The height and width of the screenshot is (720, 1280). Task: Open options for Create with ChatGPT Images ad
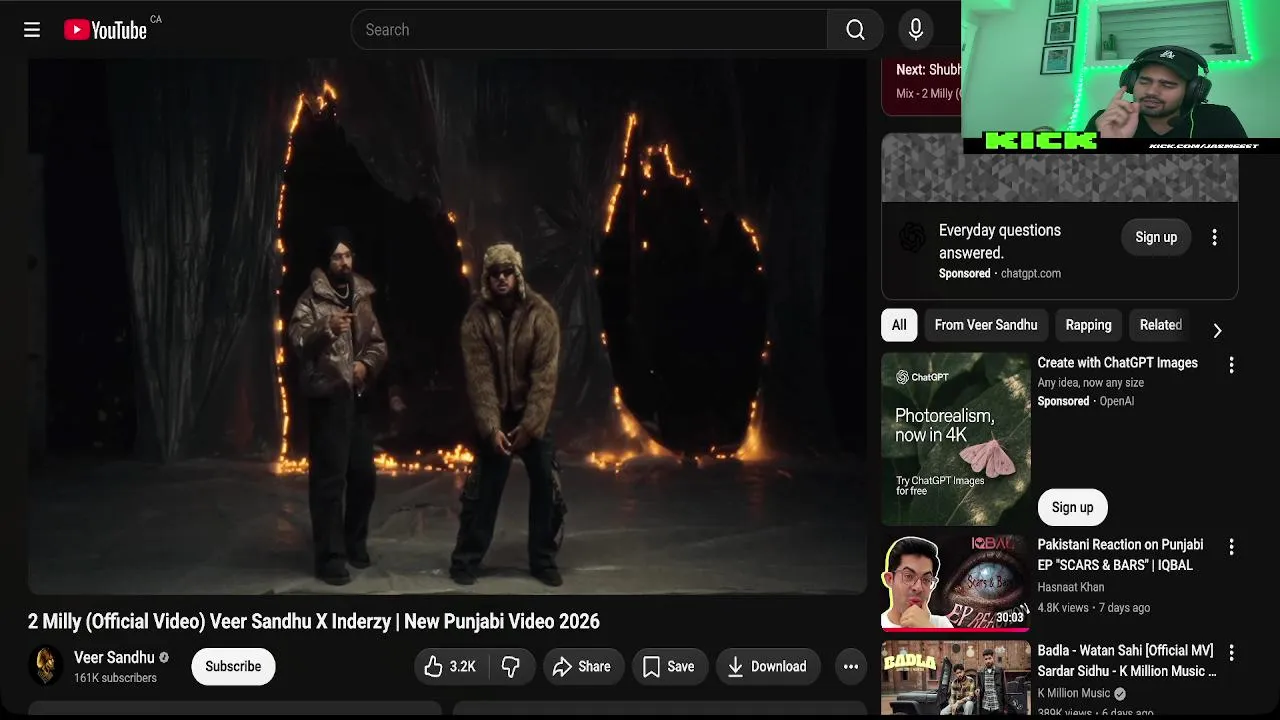tap(1231, 365)
